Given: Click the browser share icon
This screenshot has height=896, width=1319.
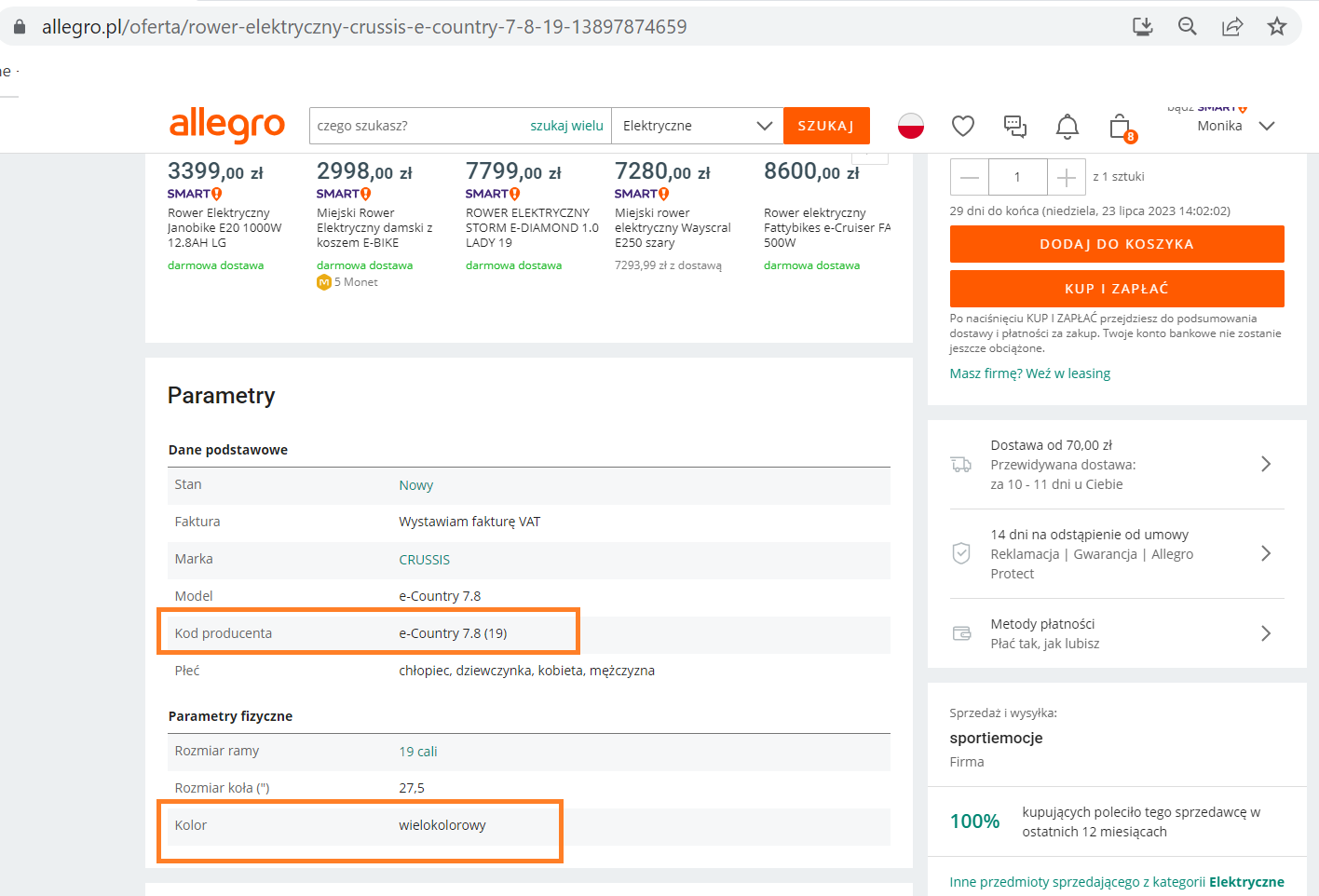Looking at the screenshot, I should click(x=1231, y=26).
